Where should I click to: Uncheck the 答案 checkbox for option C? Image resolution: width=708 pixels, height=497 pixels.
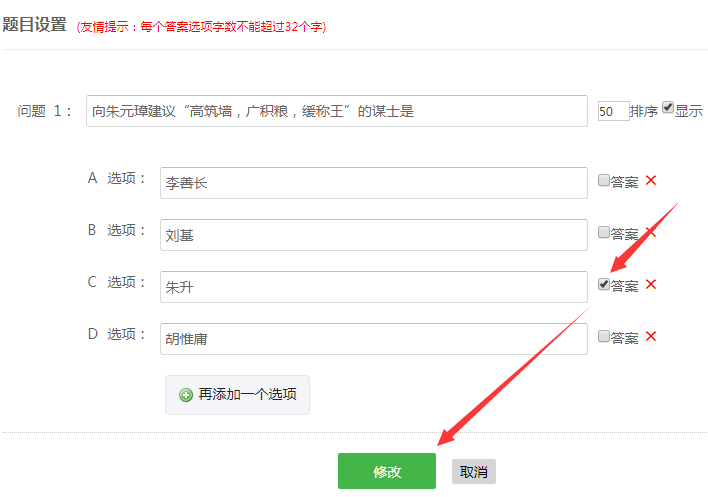click(604, 284)
